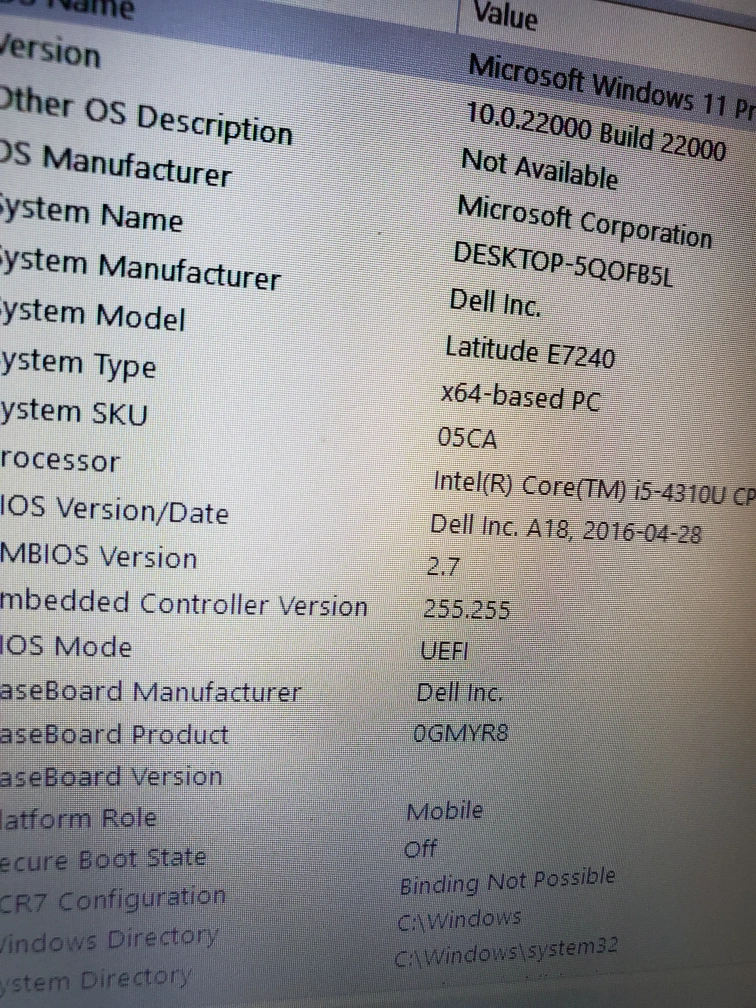Select the value Microsoft Windows 11 Pro
756x1008 pixels.
coord(611,87)
